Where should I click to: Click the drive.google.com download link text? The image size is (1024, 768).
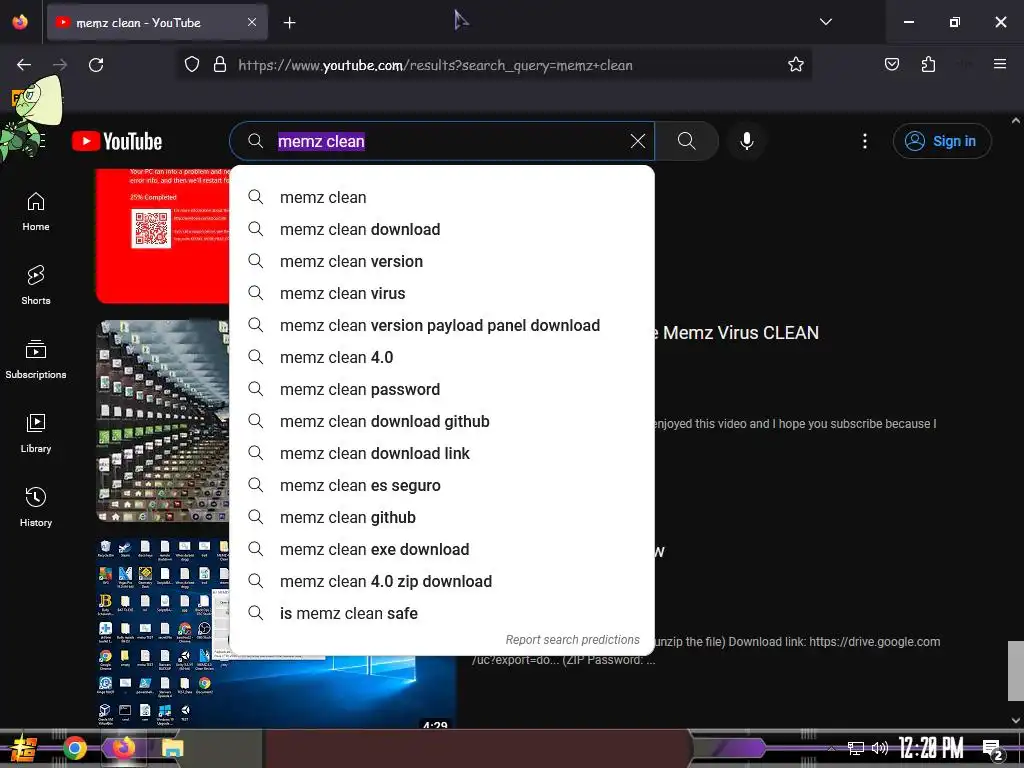pyautogui.click(x=874, y=641)
